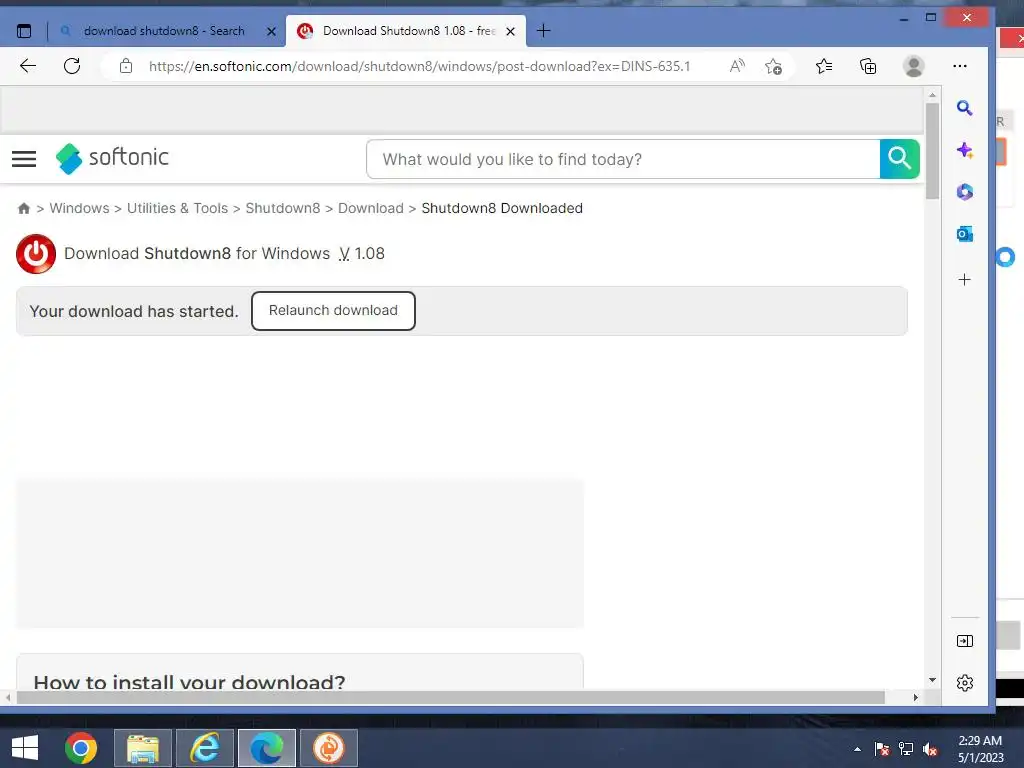The image size is (1024, 768).
Task: Click the Softonic logo
Action: [x=112, y=158]
